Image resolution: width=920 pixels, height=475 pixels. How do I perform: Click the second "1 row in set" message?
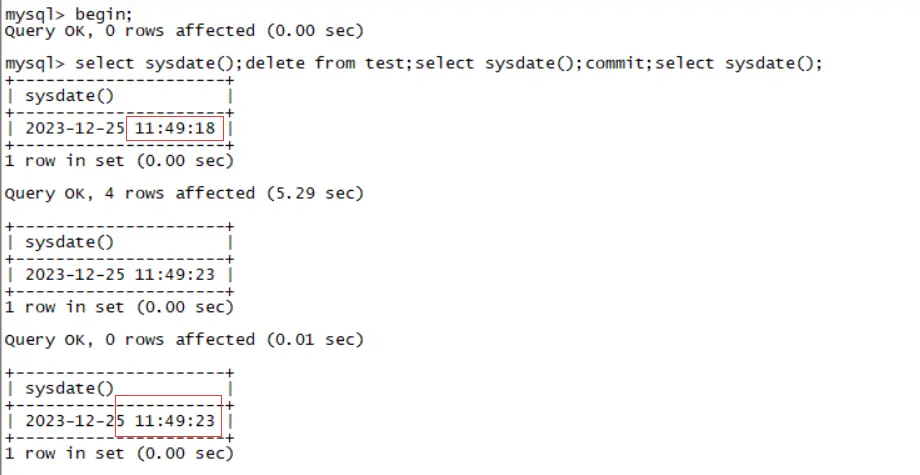point(119,307)
